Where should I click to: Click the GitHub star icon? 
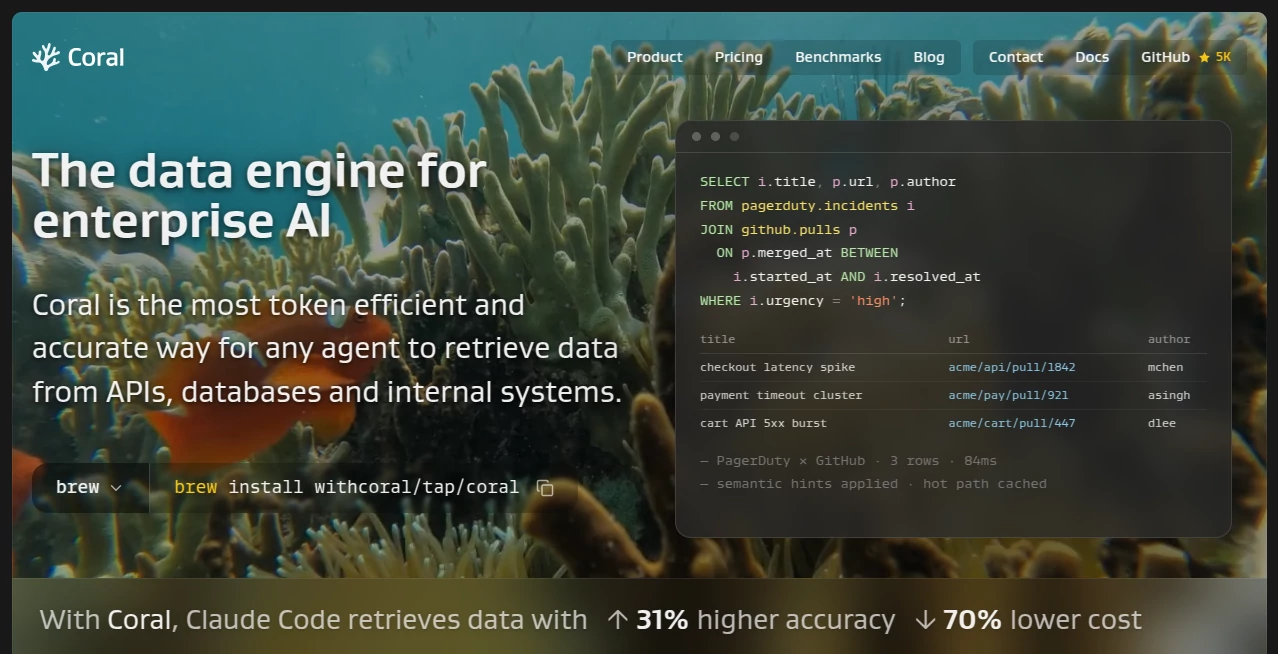pyautogui.click(x=1204, y=57)
